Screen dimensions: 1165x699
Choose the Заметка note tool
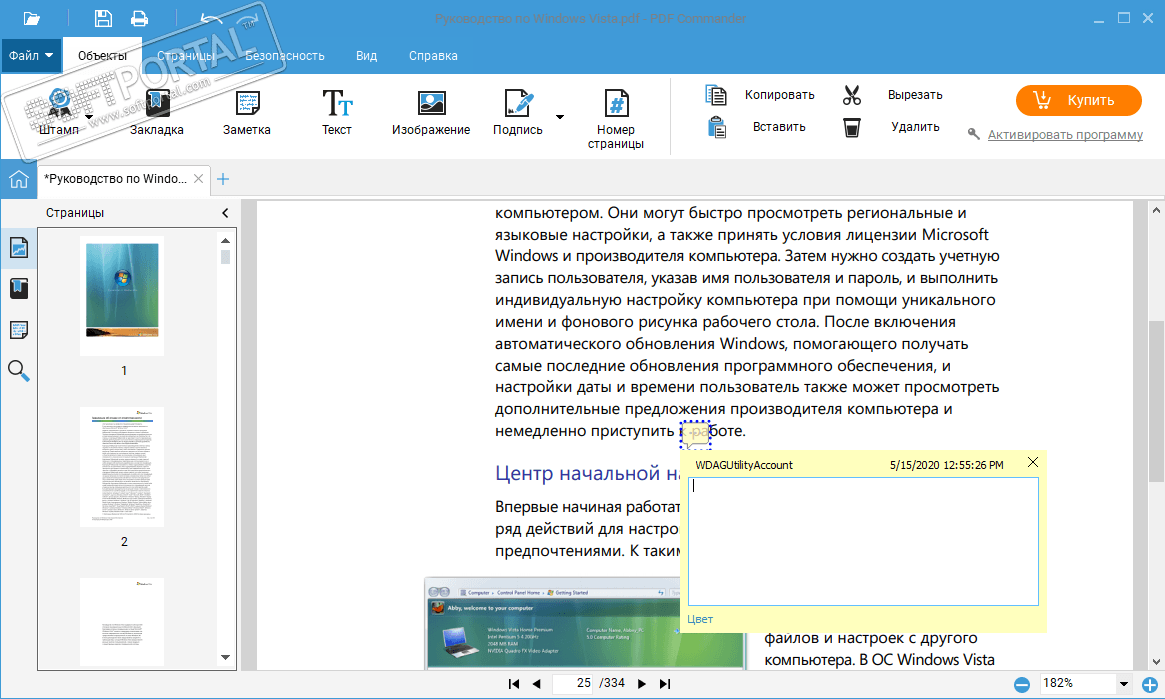(247, 111)
